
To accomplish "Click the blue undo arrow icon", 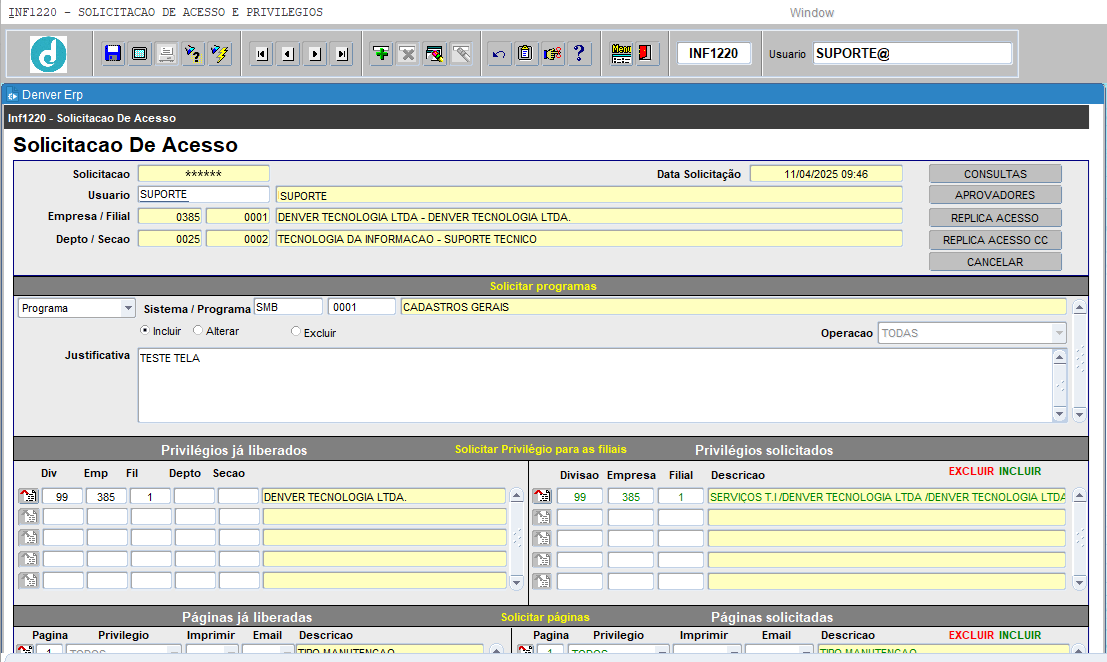I will [x=499, y=54].
